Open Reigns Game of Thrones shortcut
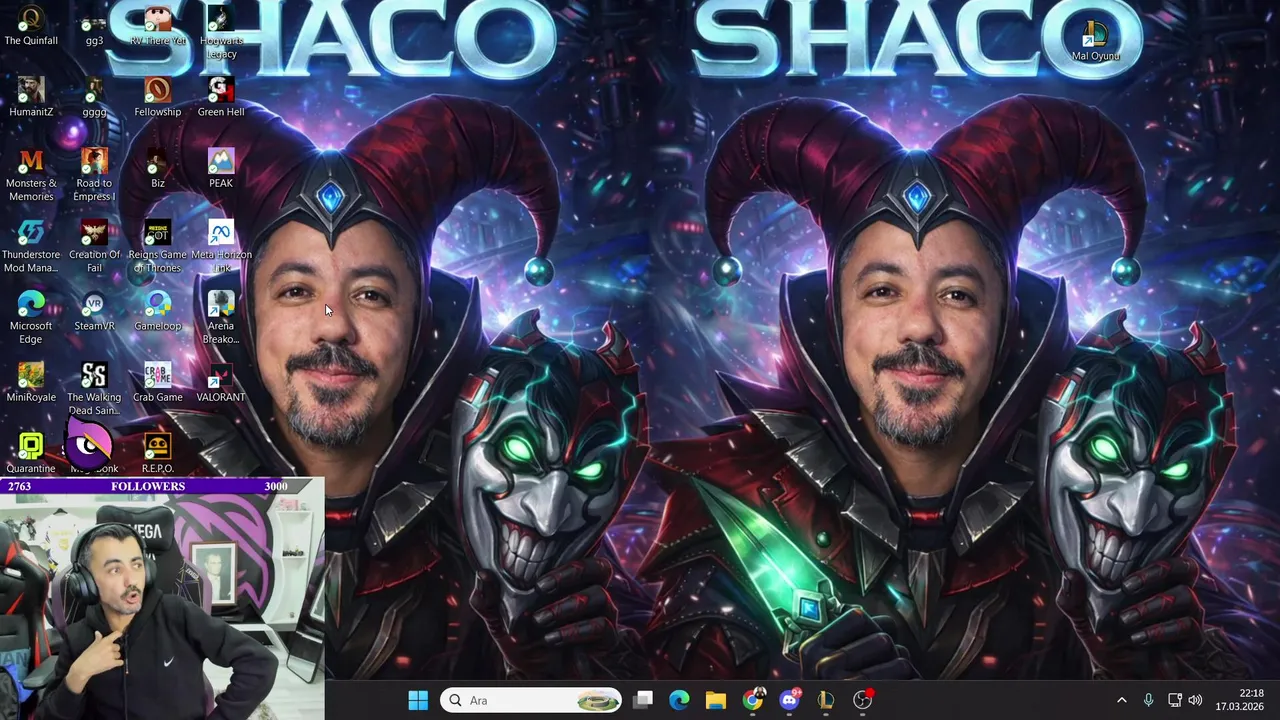The image size is (1280, 720). pos(158,246)
